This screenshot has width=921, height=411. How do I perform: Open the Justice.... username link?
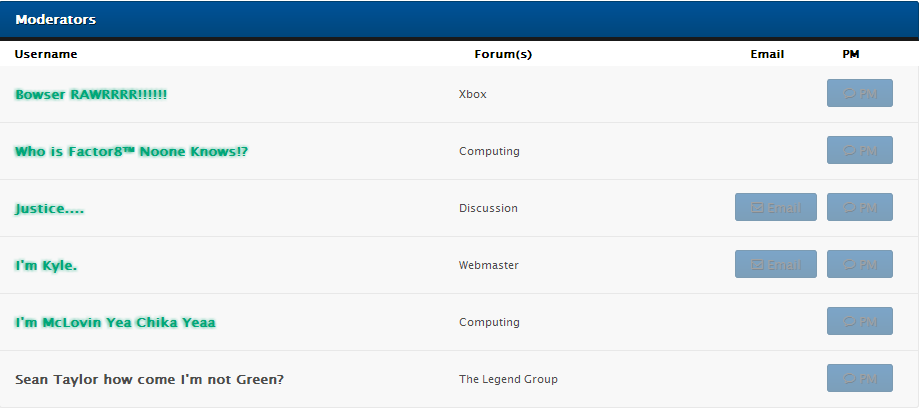click(49, 209)
